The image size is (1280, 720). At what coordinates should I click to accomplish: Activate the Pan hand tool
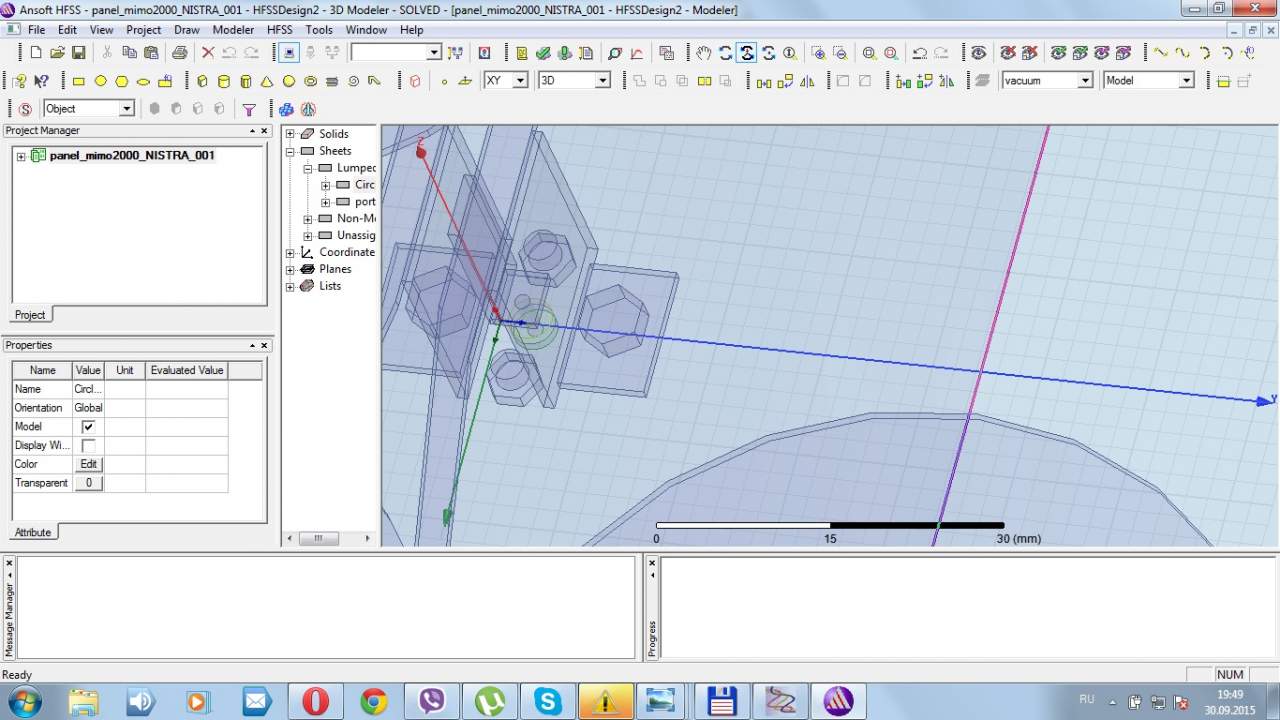[x=704, y=53]
